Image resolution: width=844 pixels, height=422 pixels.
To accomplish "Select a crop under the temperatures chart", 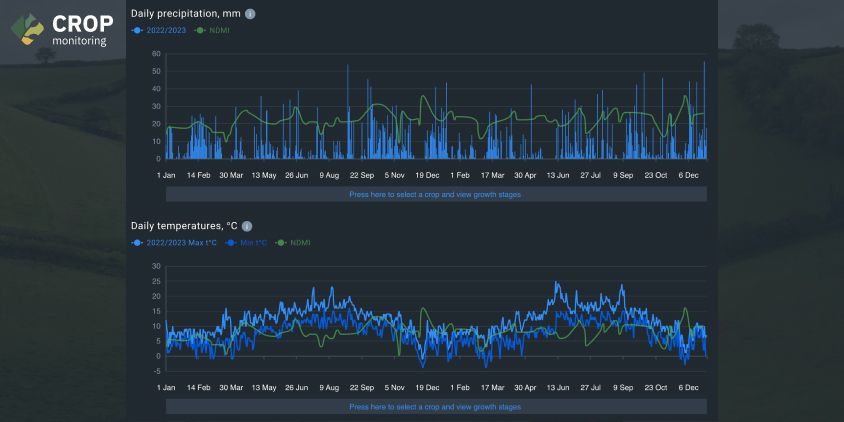I will coord(436,407).
